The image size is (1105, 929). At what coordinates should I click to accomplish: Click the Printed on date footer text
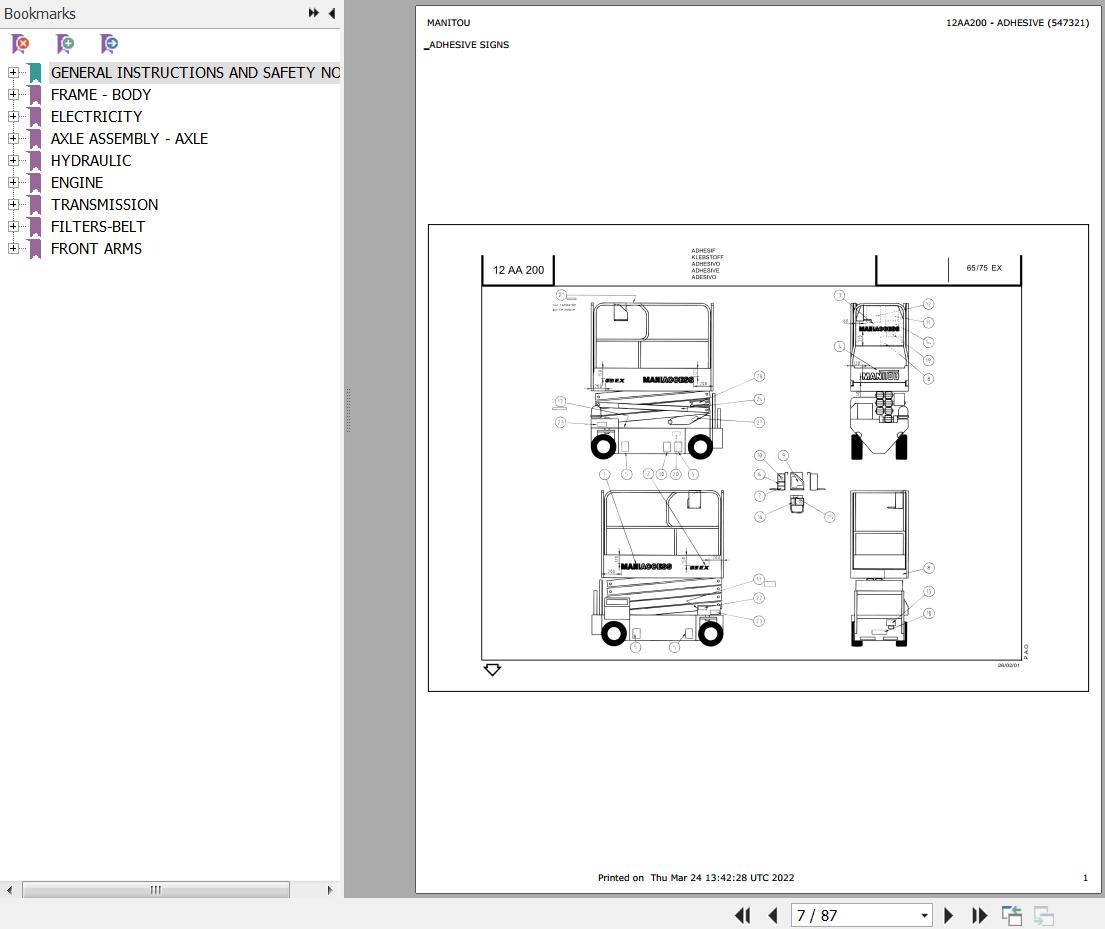point(696,878)
